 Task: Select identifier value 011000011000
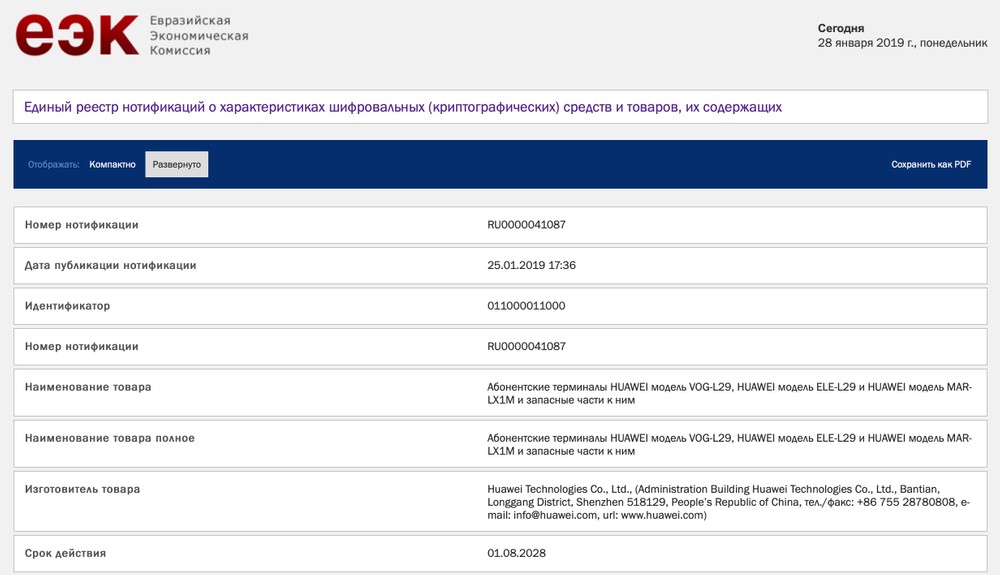tap(526, 306)
